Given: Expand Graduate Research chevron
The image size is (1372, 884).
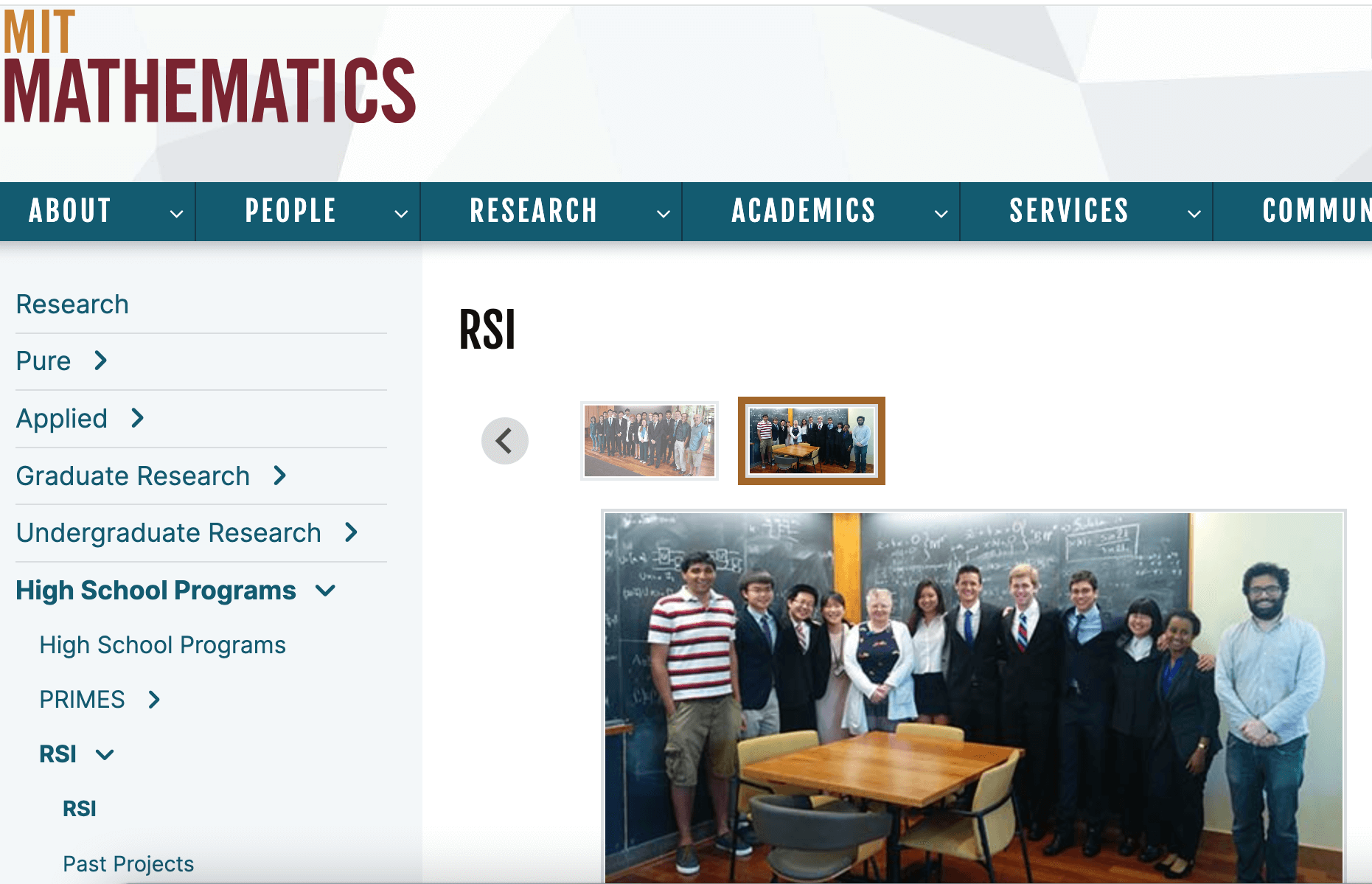Looking at the screenshot, I should click(x=279, y=476).
